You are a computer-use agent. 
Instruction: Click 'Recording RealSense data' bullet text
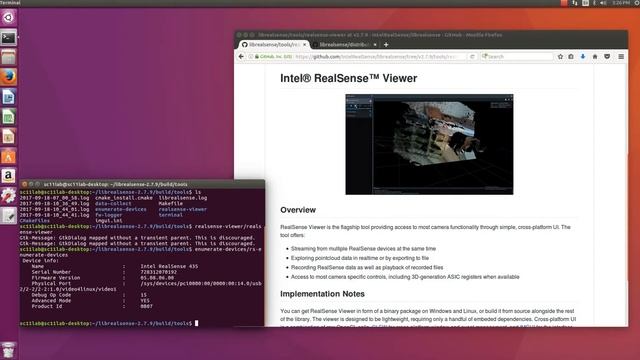[367, 267]
